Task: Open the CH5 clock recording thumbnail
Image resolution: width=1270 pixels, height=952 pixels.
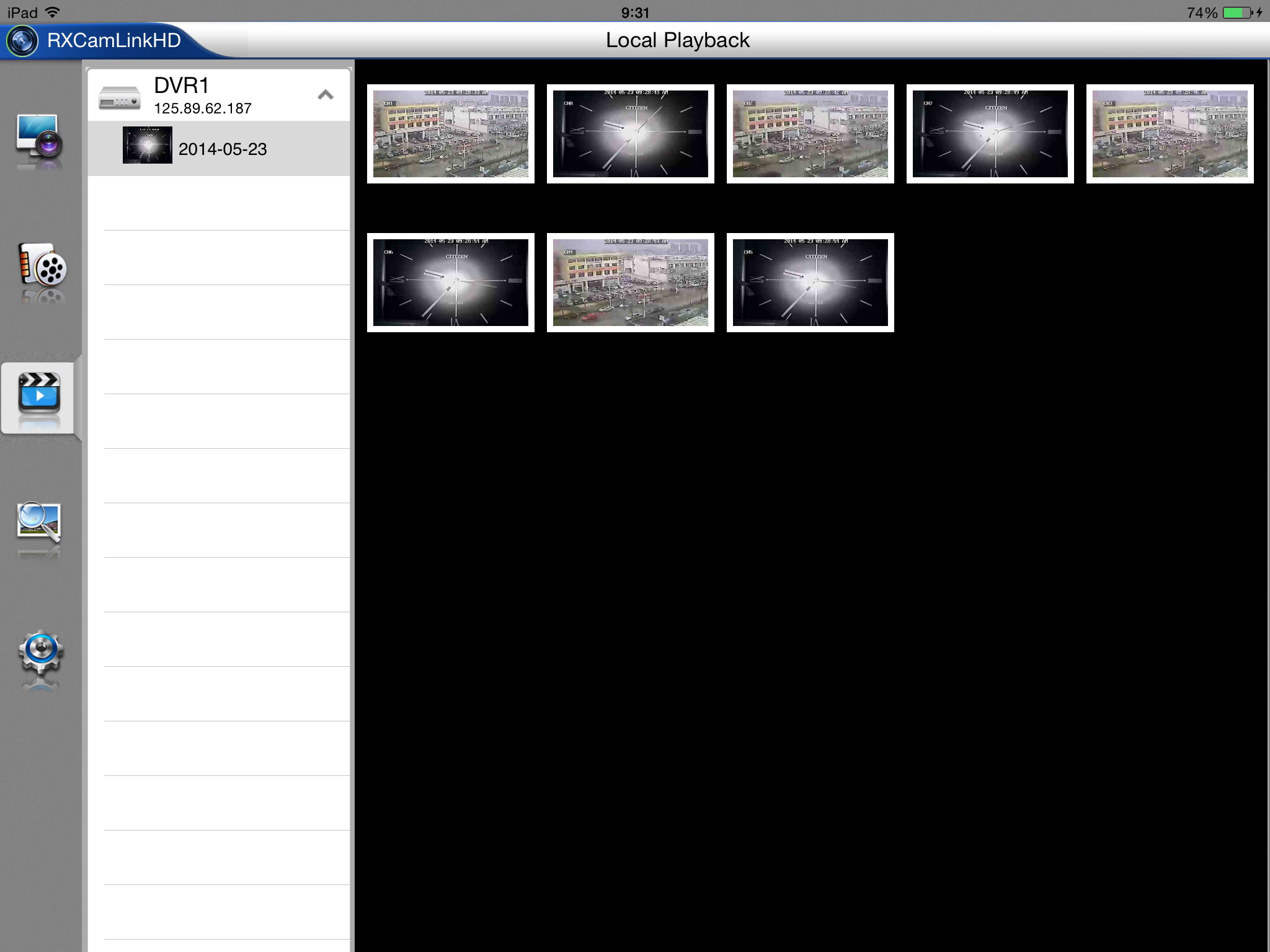Action: tap(810, 283)
